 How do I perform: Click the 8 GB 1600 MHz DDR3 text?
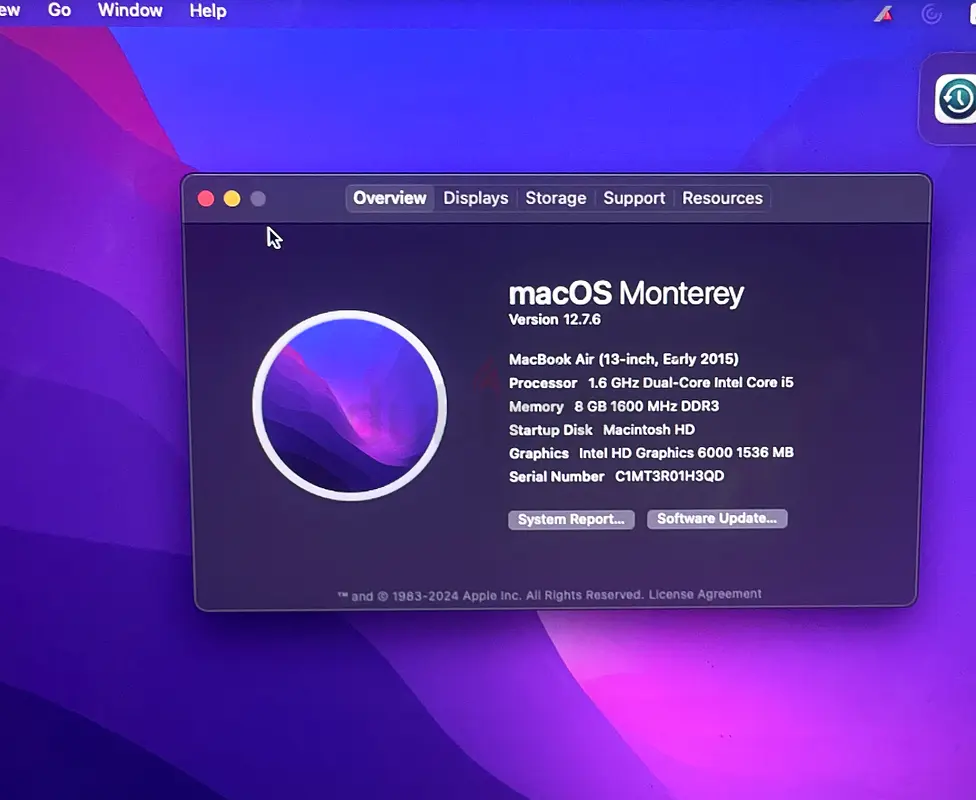(x=646, y=406)
